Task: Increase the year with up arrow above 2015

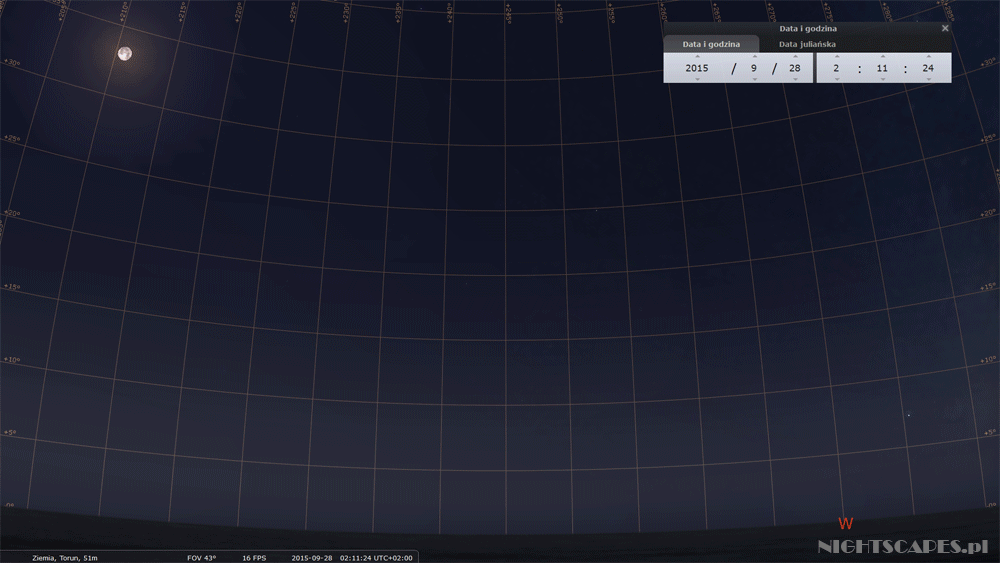Action: tap(697, 56)
